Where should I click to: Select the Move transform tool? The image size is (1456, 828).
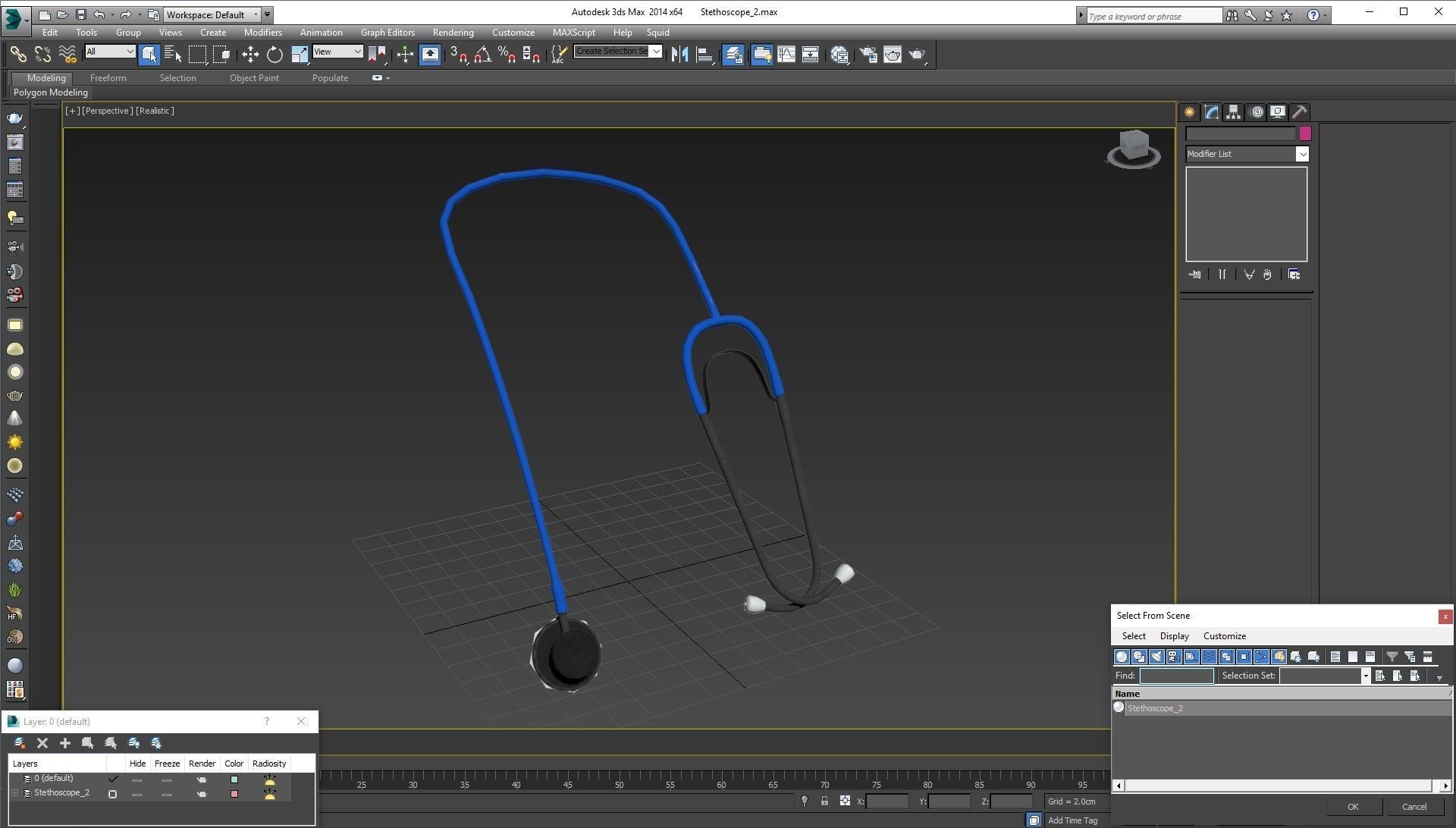pos(249,55)
